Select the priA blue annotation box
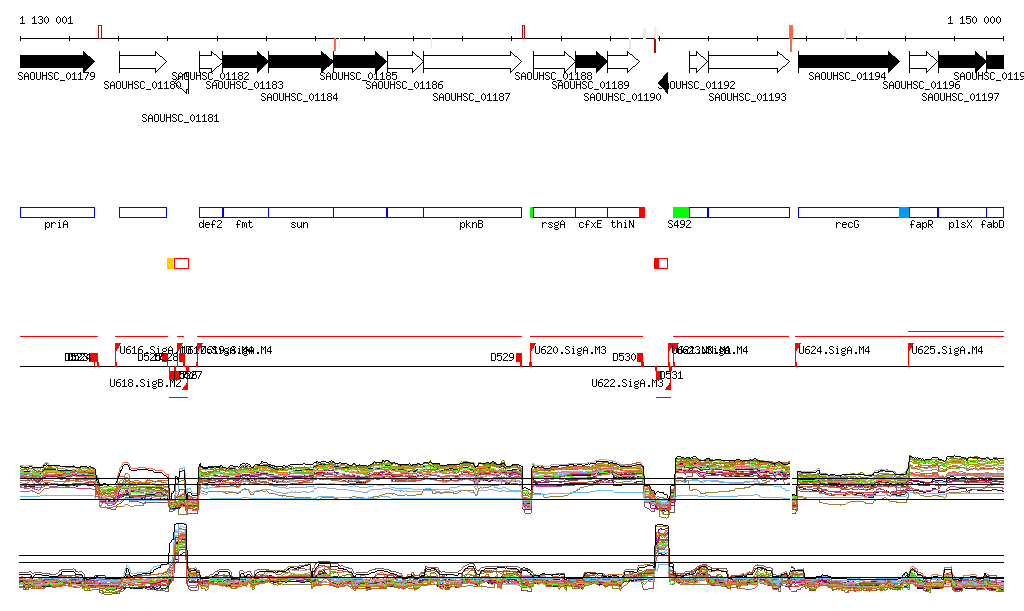1024x611 pixels. (57, 212)
